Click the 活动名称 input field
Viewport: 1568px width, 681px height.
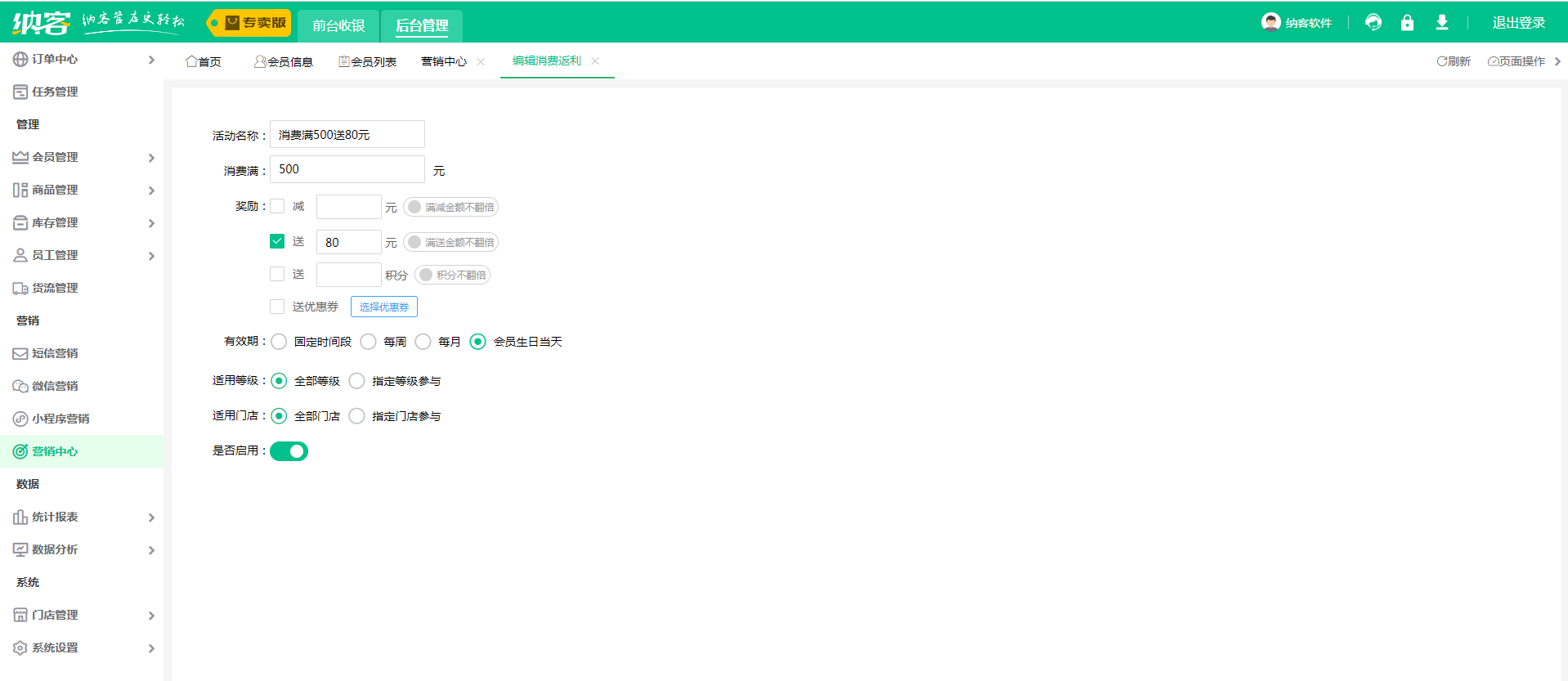point(347,134)
